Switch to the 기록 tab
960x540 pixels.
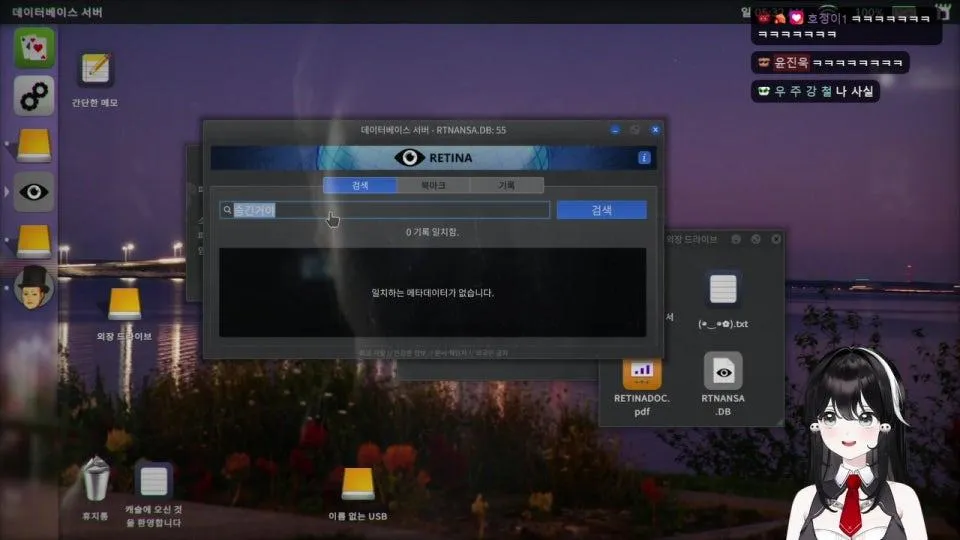pos(506,186)
